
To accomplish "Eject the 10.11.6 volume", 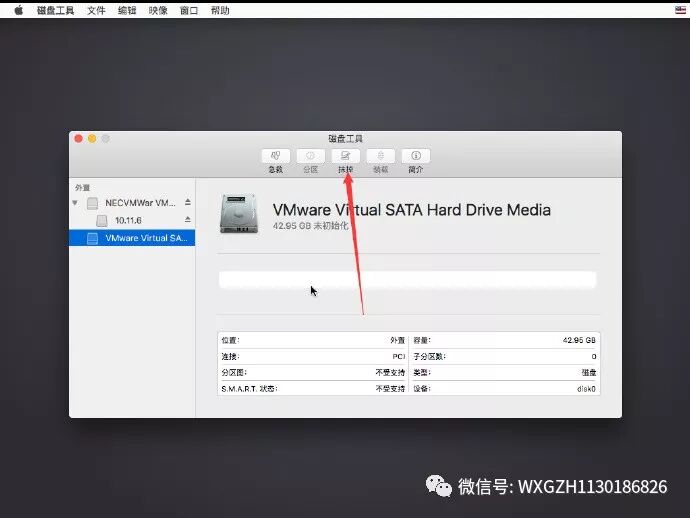I will point(188,219).
